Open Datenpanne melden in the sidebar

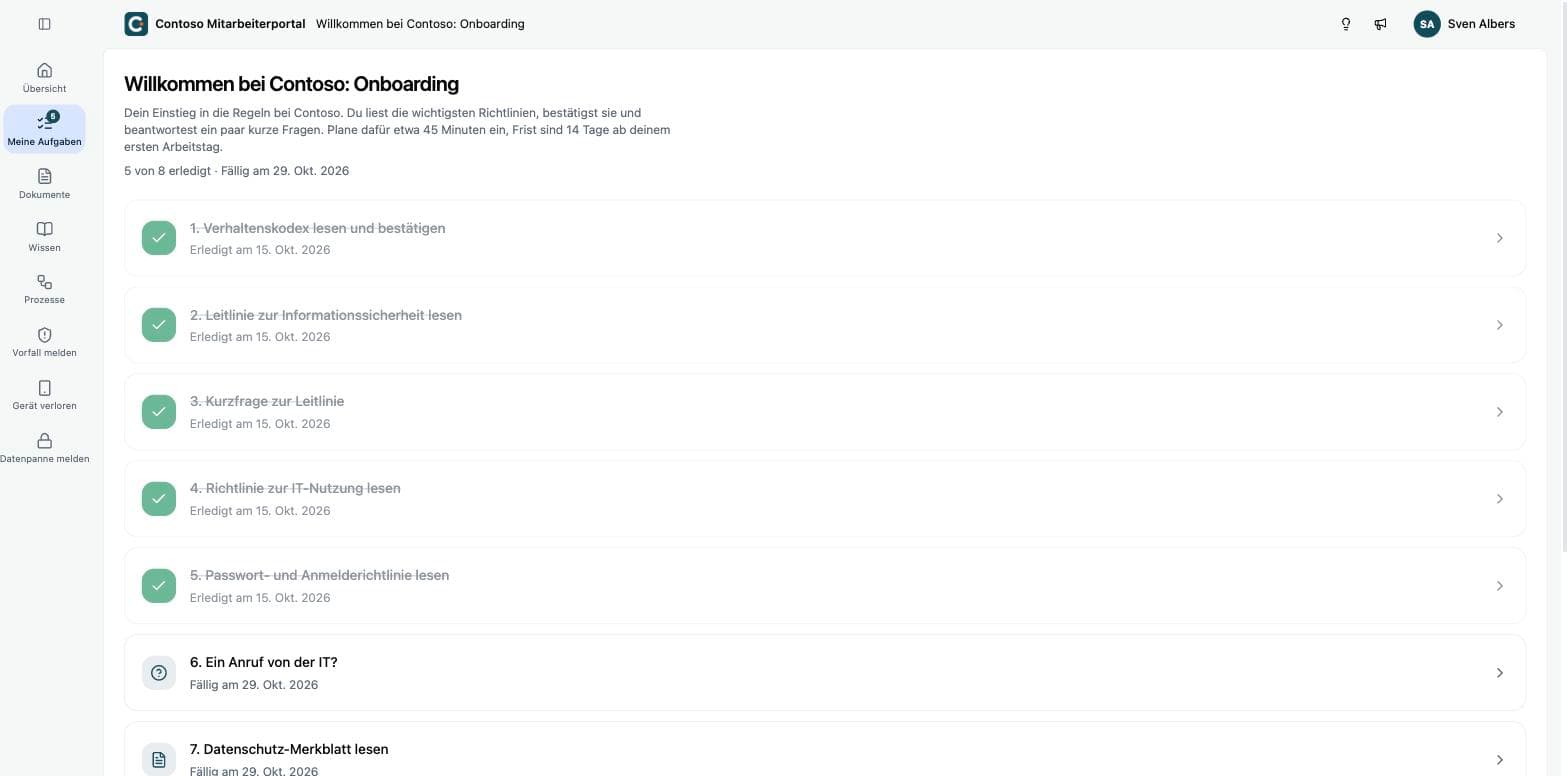pyautogui.click(x=44, y=448)
